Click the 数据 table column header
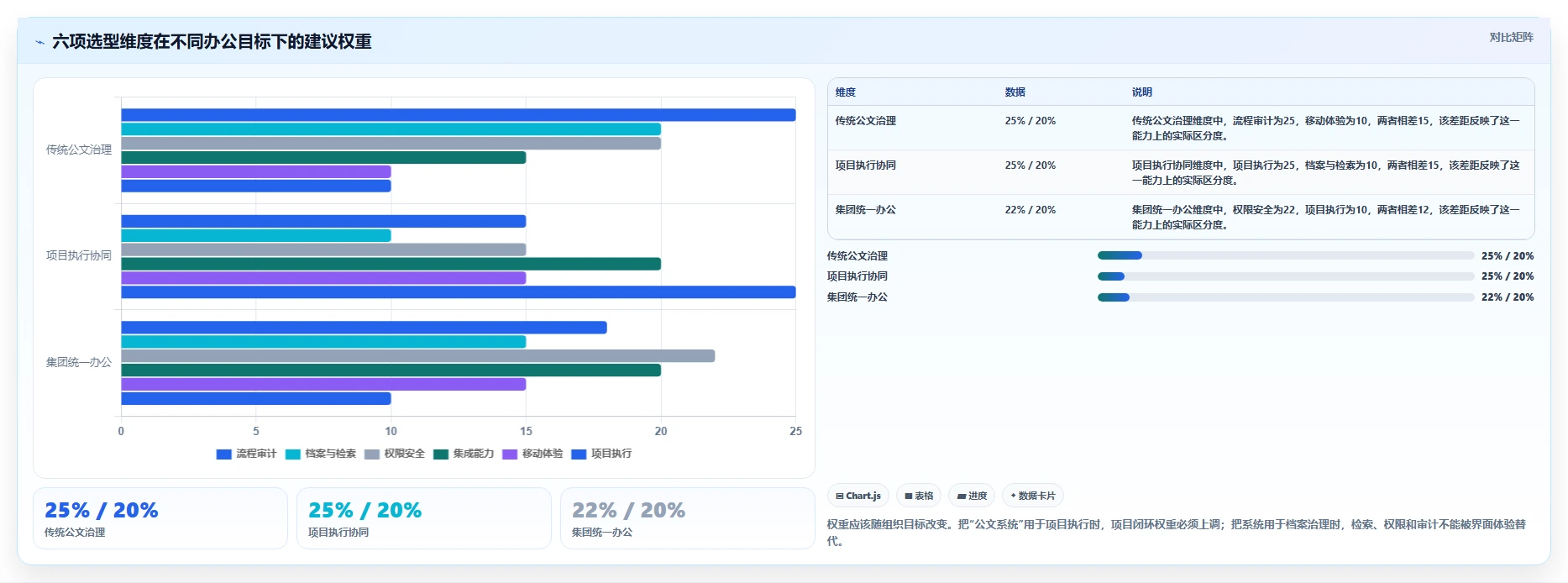1568x583 pixels. 1015,92
